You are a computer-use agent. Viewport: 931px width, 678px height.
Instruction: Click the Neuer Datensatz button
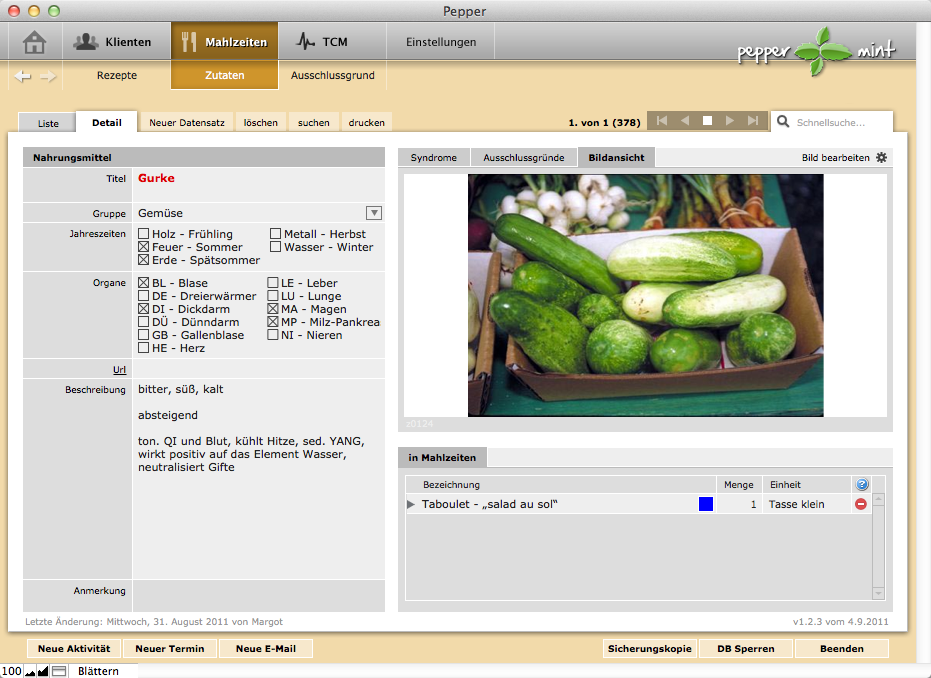[187, 123]
